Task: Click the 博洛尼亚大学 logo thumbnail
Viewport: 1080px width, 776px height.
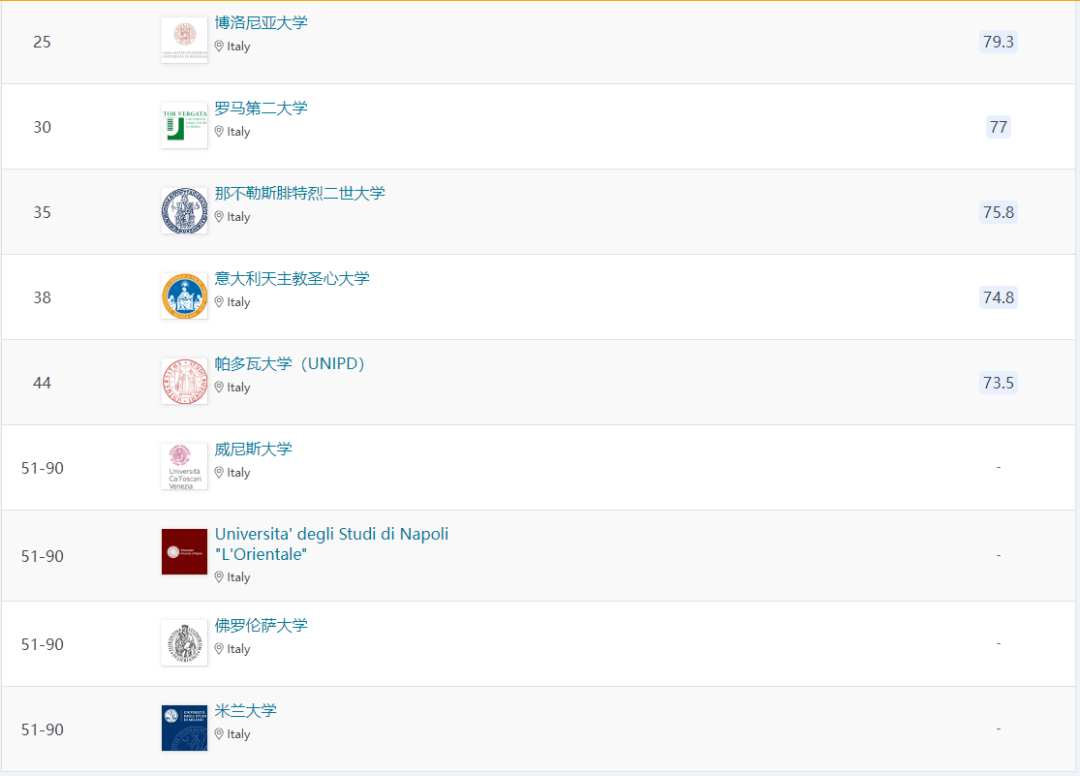Action: pyautogui.click(x=185, y=40)
